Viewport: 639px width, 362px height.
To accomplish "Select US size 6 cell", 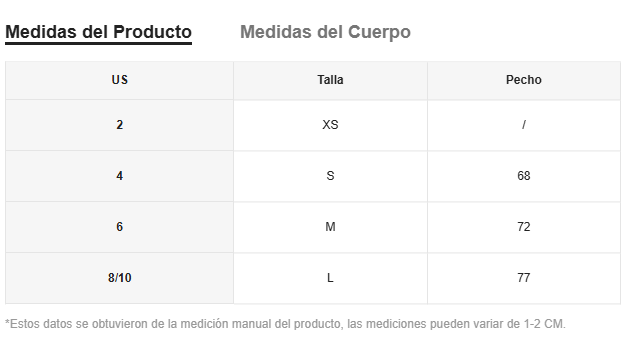I will [119, 227].
